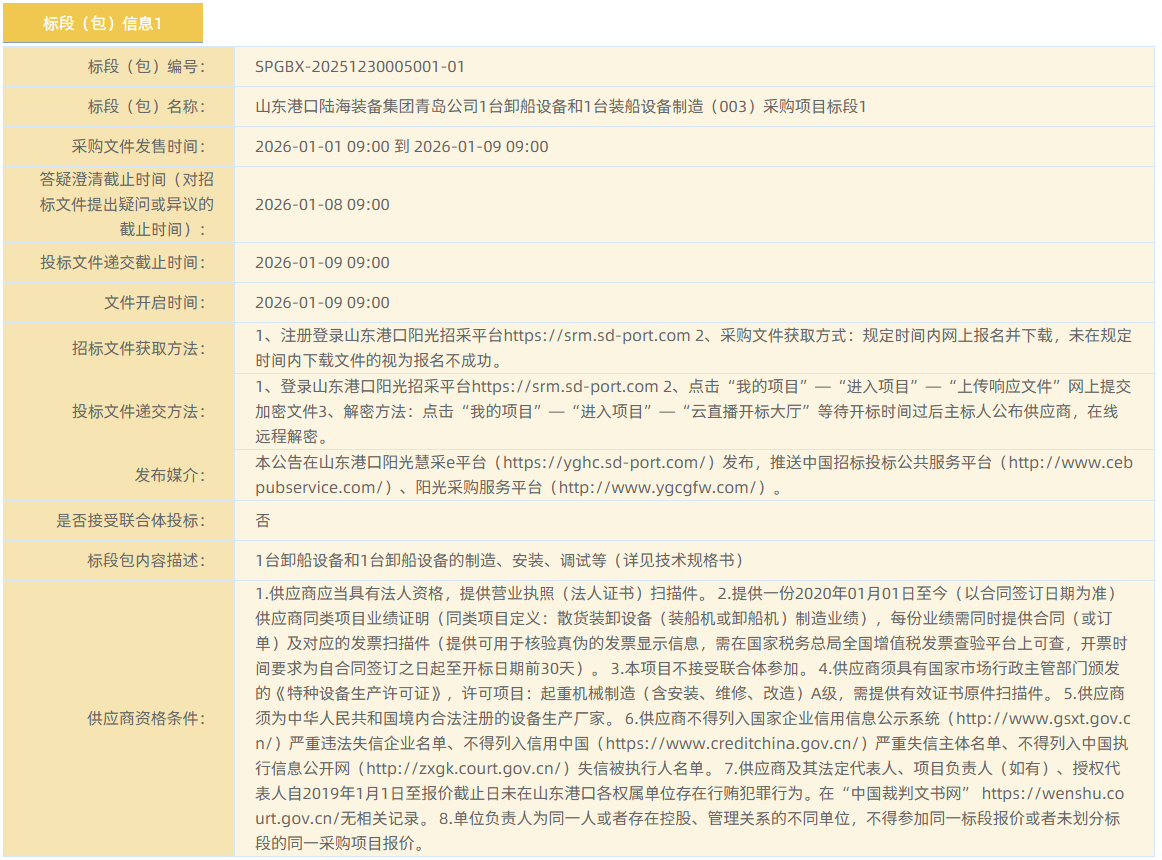The width and height of the screenshot is (1162, 860).
Task: Click the 否 value for 联合体投标
Action: pyautogui.click(x=263, y=520)
